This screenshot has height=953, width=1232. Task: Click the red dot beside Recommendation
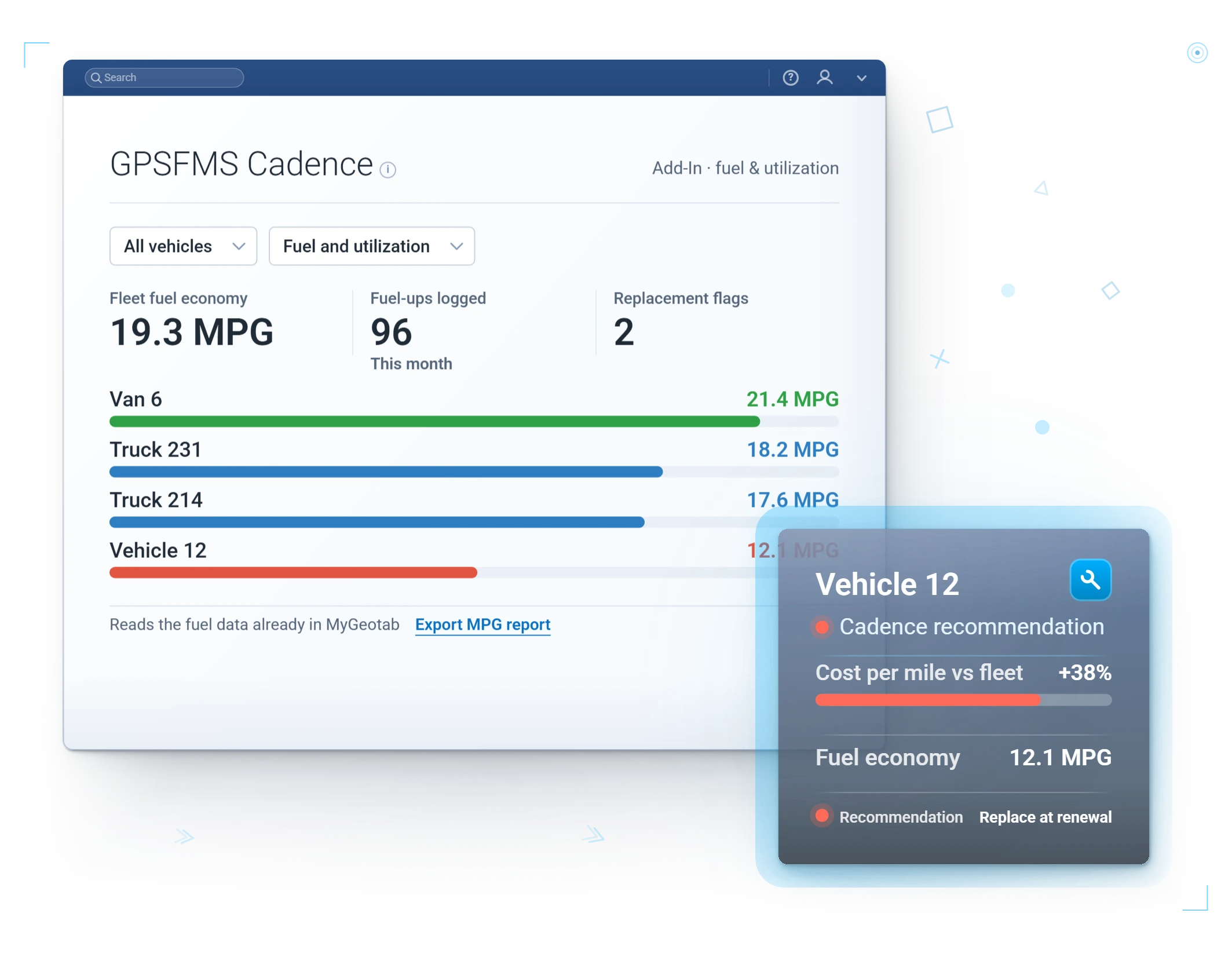coord(822,817)
